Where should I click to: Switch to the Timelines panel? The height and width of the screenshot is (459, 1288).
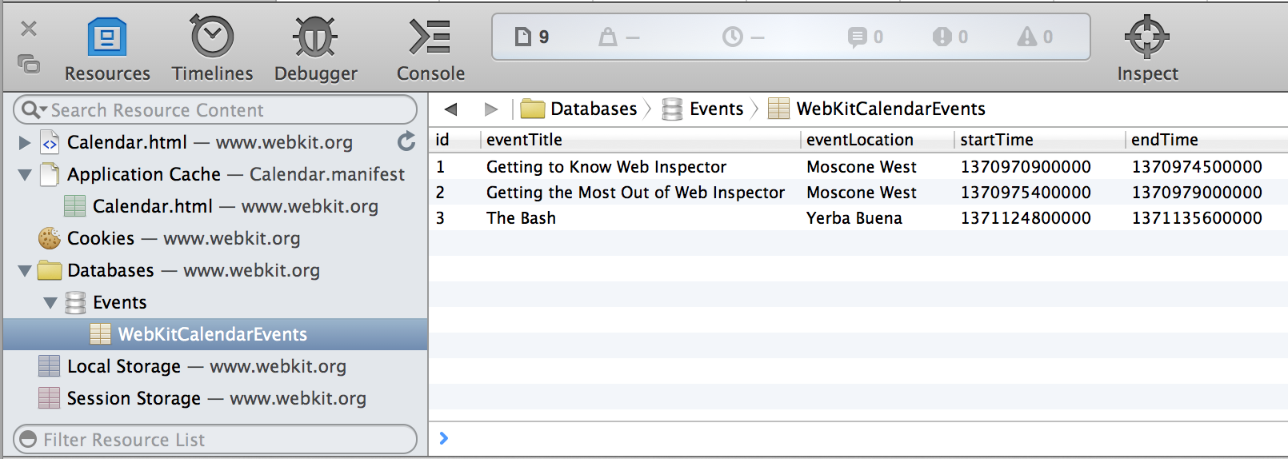click(x=212, y=49)
